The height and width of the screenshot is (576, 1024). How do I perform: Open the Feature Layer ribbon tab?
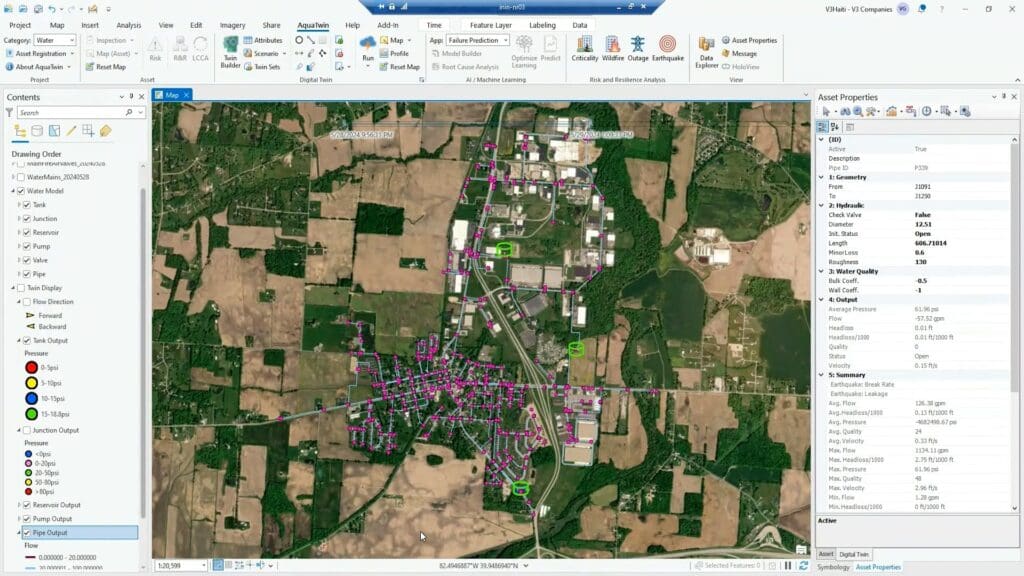click(490, 25)
